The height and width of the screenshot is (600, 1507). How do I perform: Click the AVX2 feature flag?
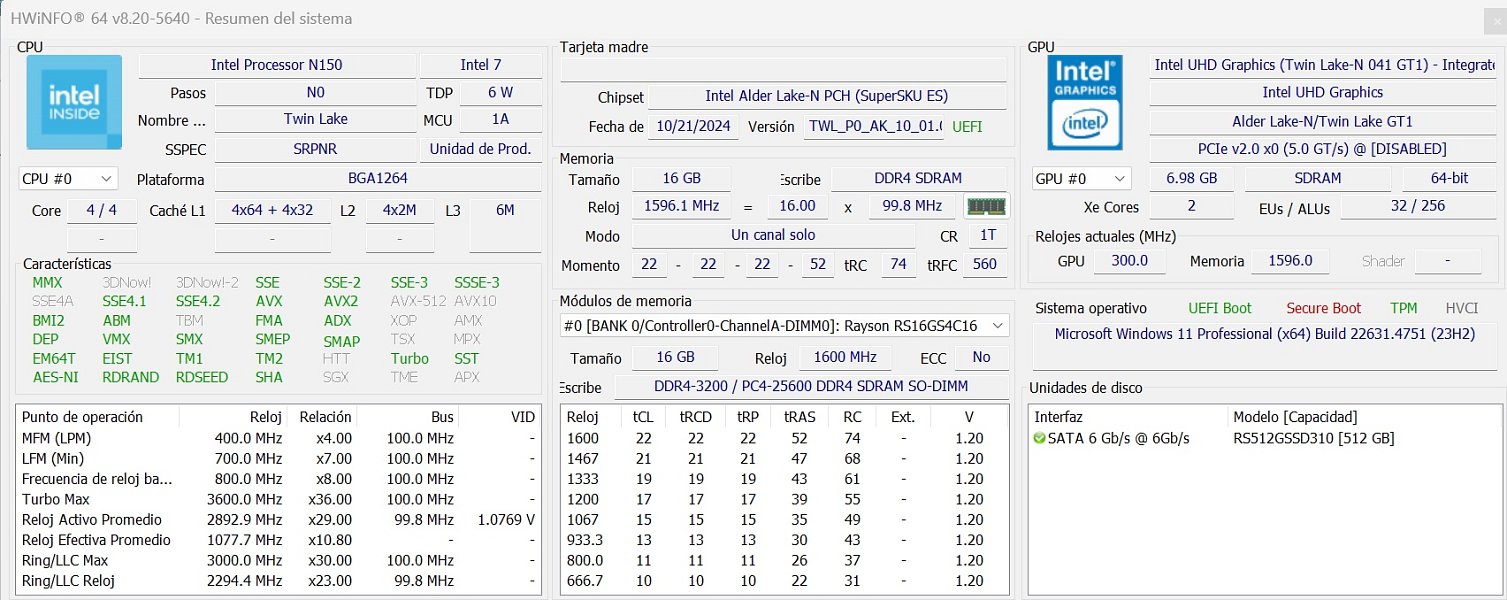point(341,301)
